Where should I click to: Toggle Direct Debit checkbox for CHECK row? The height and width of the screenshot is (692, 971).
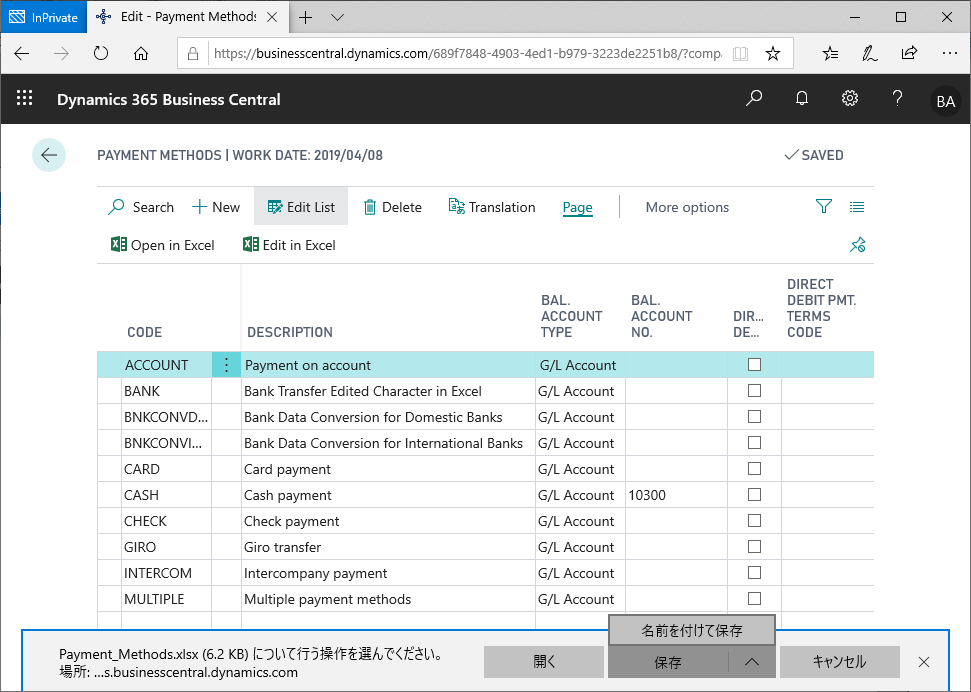[x=754, y=521]
